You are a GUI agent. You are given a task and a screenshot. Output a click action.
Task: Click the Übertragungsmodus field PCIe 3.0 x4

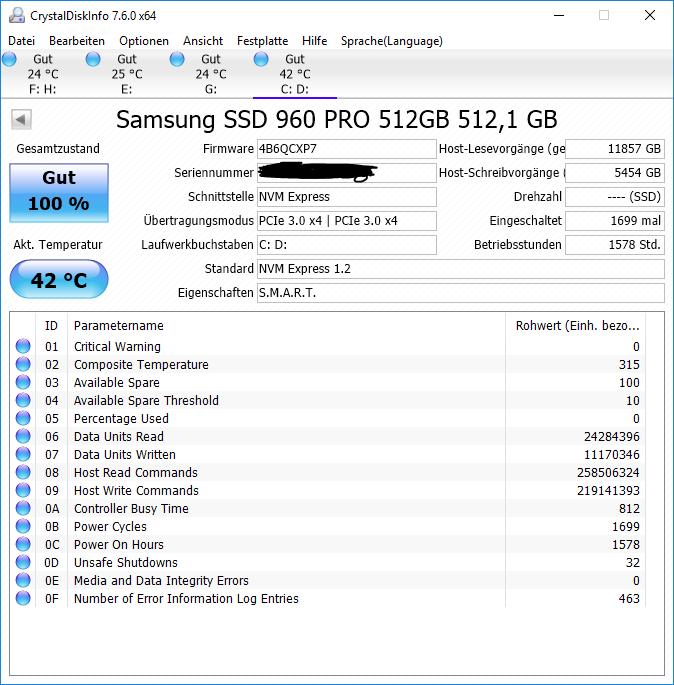pyautogui.click(x=346, y=221)
